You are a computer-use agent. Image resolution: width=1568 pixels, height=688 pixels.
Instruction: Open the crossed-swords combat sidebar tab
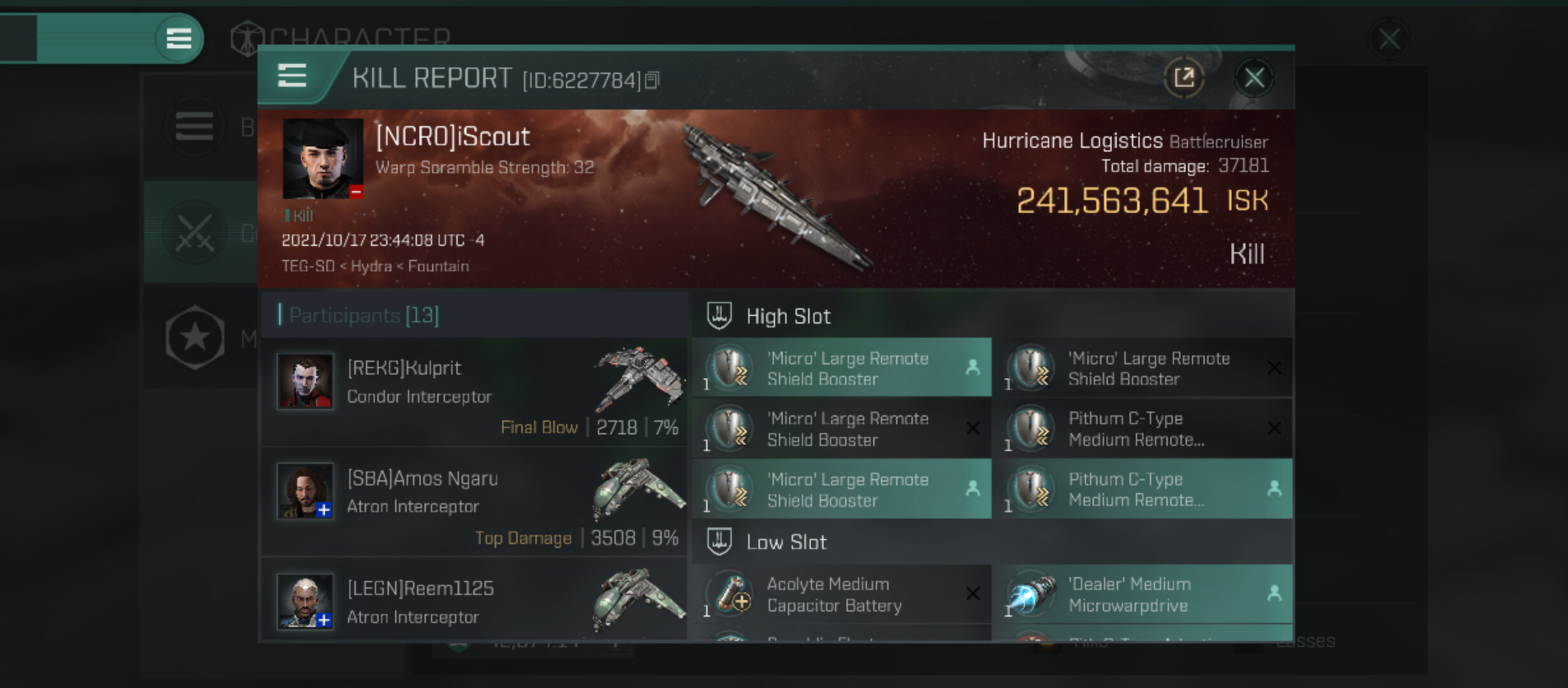pos(194,233)
